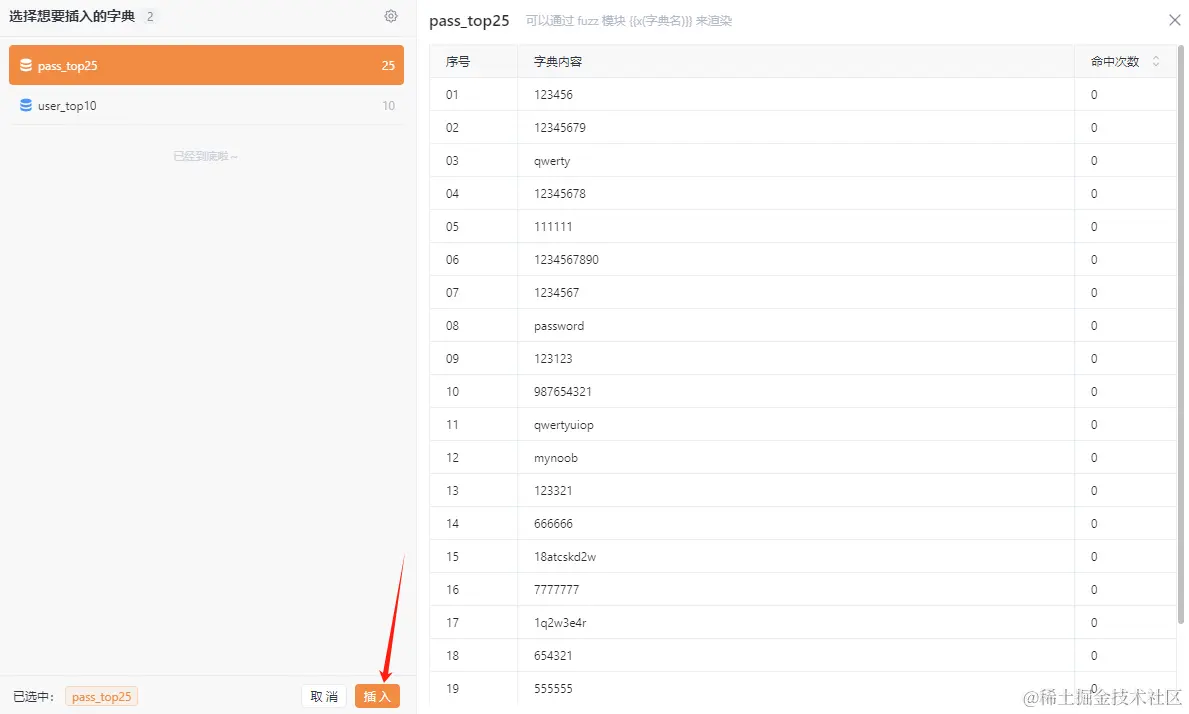1189x714 pixels.
Task: Select entry 12345679 in the table
Action: tap(560, 127)
